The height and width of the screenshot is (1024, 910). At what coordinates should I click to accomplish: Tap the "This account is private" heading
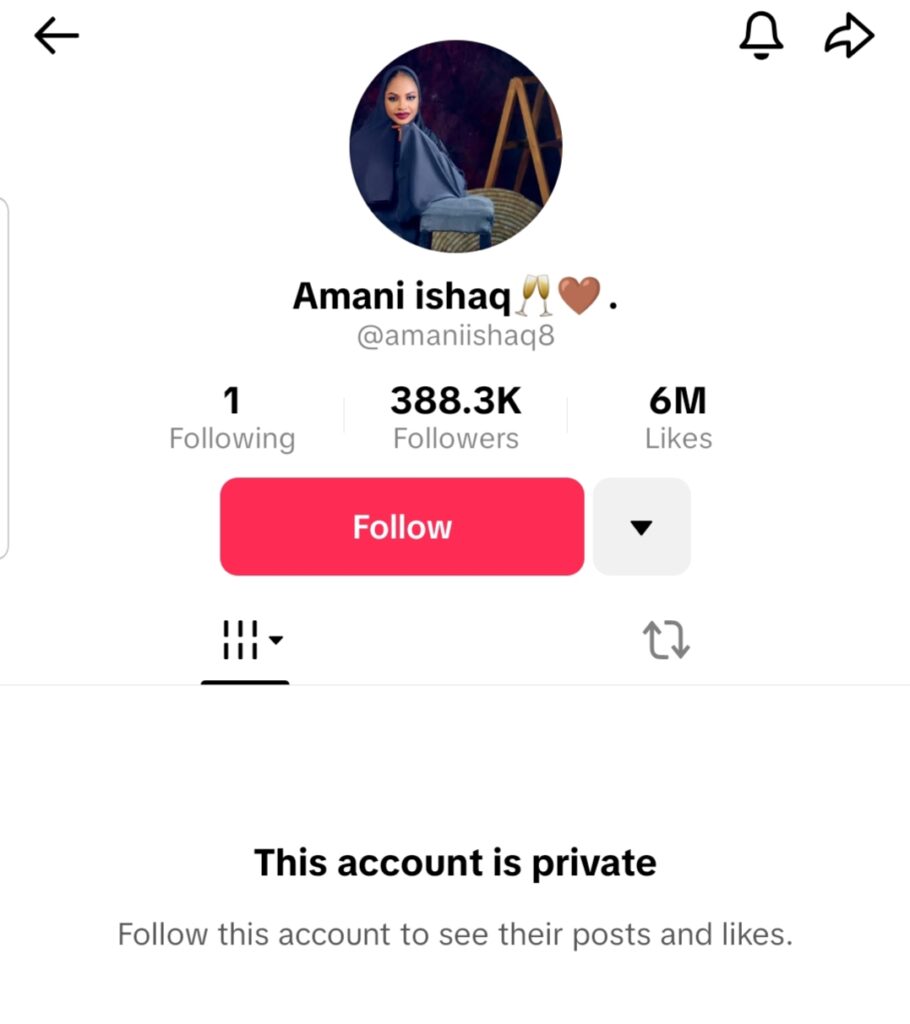[x=455, y=862]
